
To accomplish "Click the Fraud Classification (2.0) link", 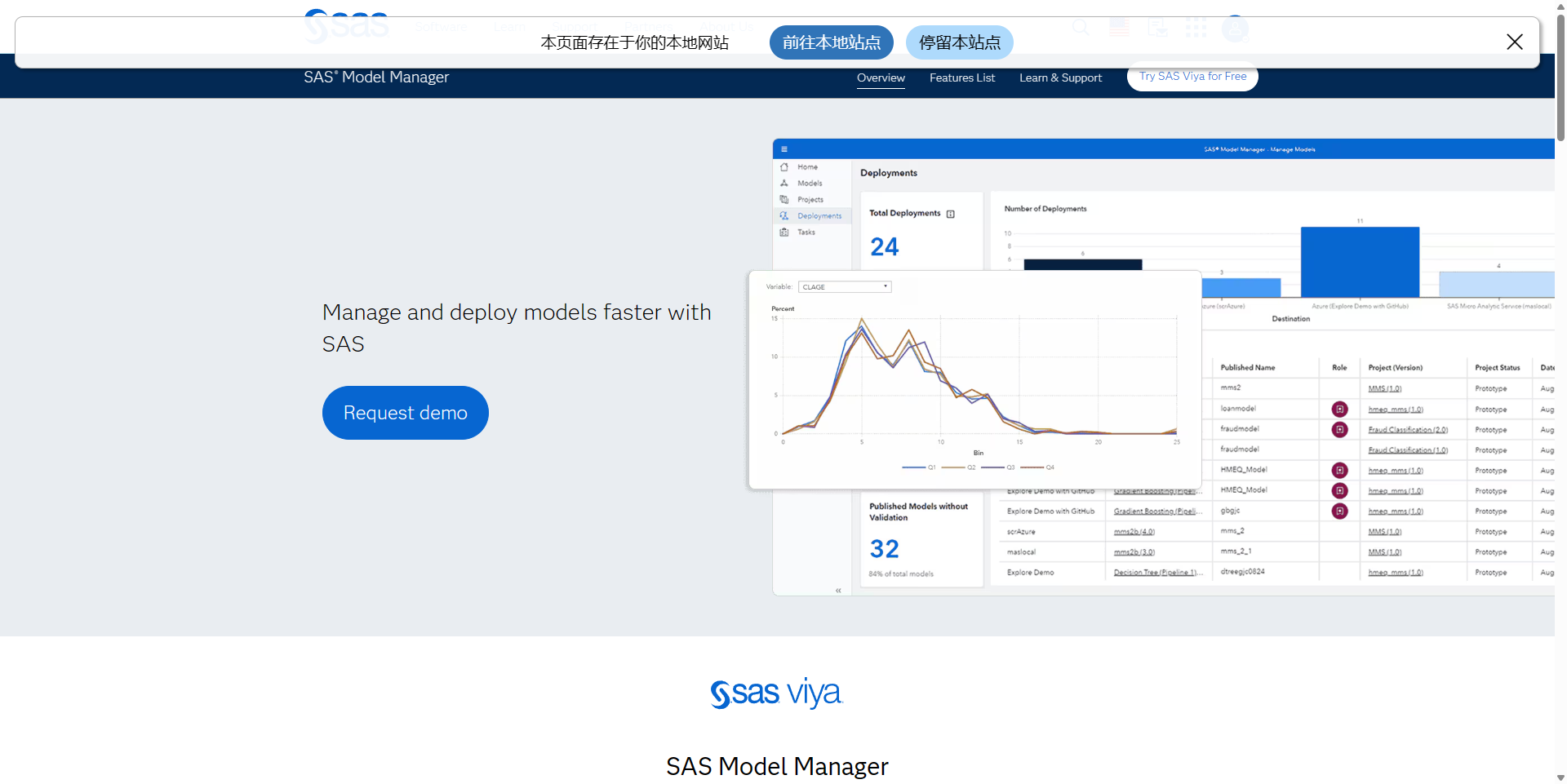I will click(x=1408, y=430).
